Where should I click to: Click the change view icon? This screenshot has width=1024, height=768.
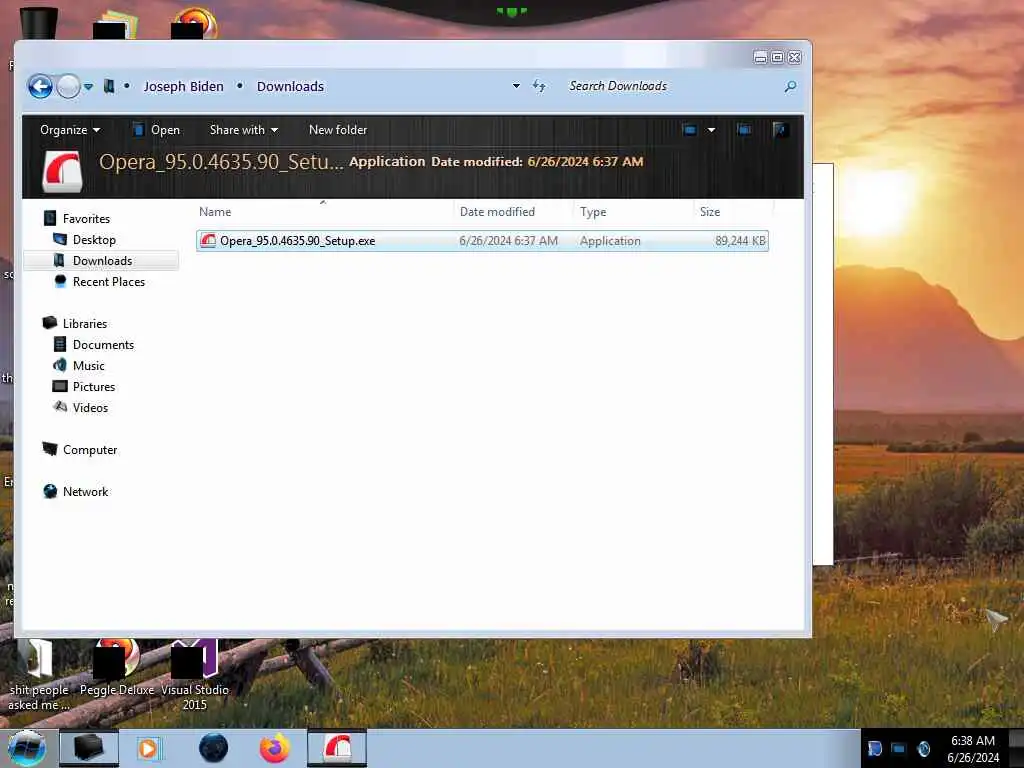[x=690, y=130]
